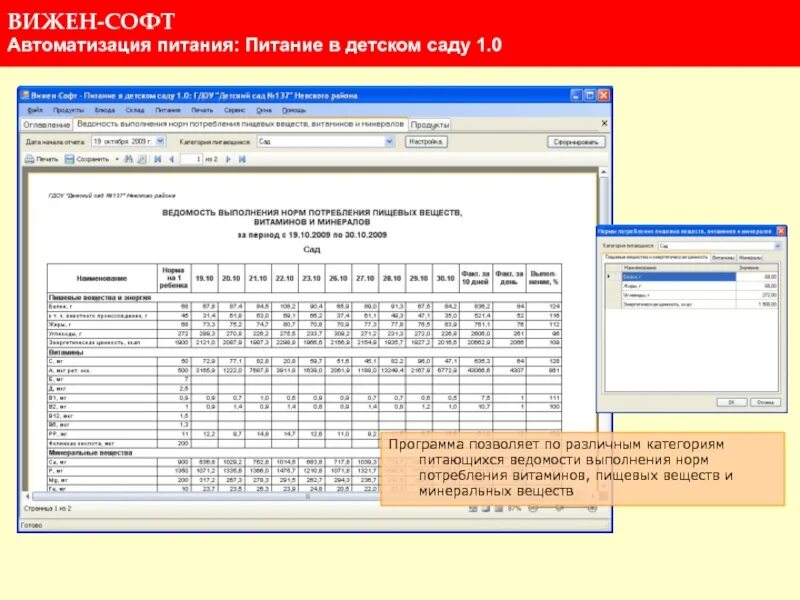Open the Склад menu
800x600 pixels.
click(135, 110)
